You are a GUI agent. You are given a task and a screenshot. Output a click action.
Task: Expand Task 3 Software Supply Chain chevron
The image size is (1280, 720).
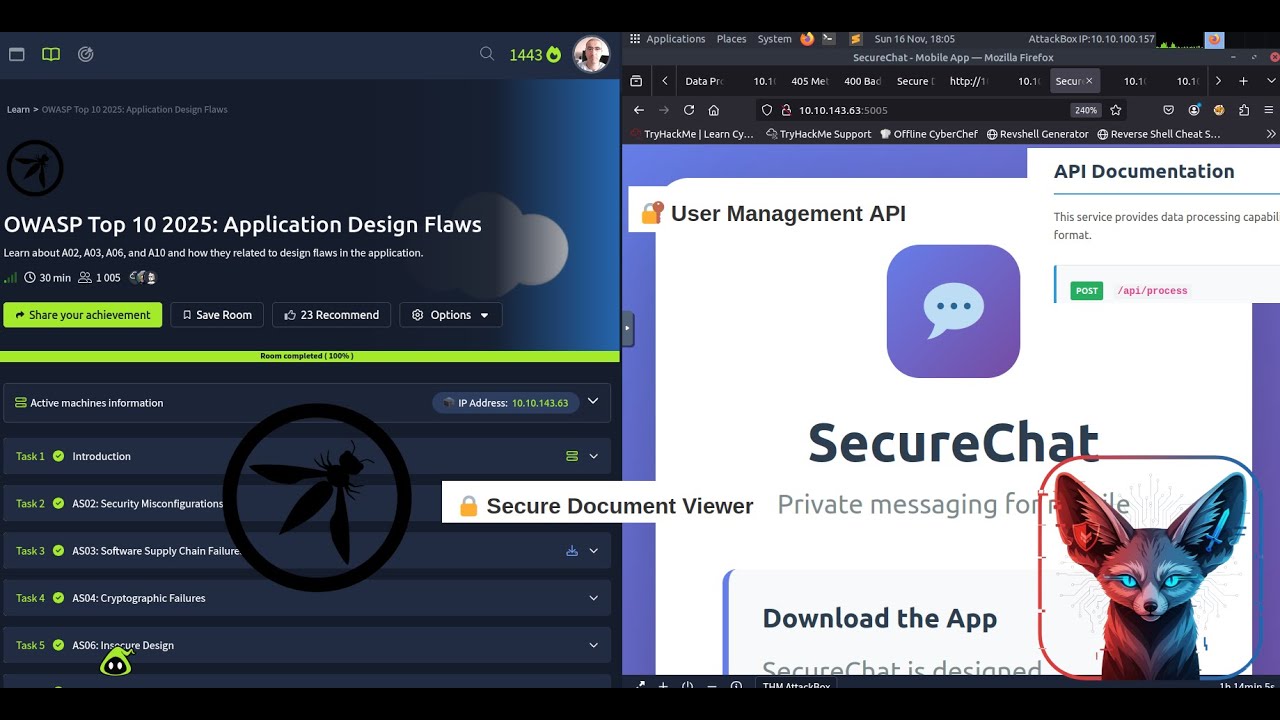point(593,551)
